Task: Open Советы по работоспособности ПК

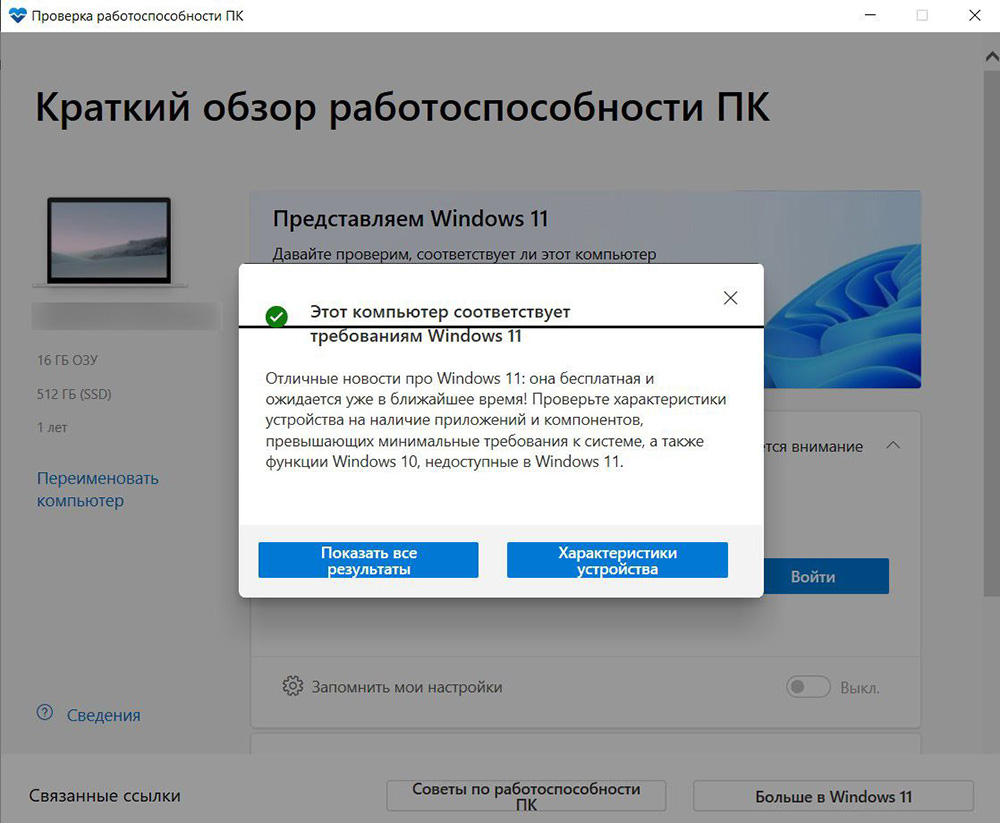Action: pyautogui.click(x=526, y=796)
